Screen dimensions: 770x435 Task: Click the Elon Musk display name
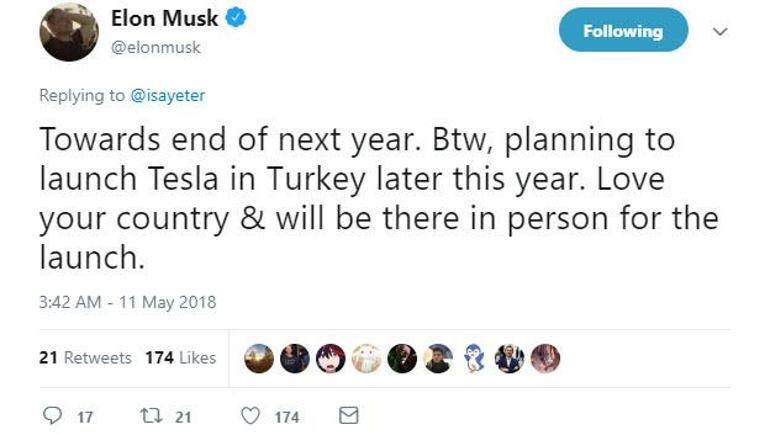coord(164,20)
